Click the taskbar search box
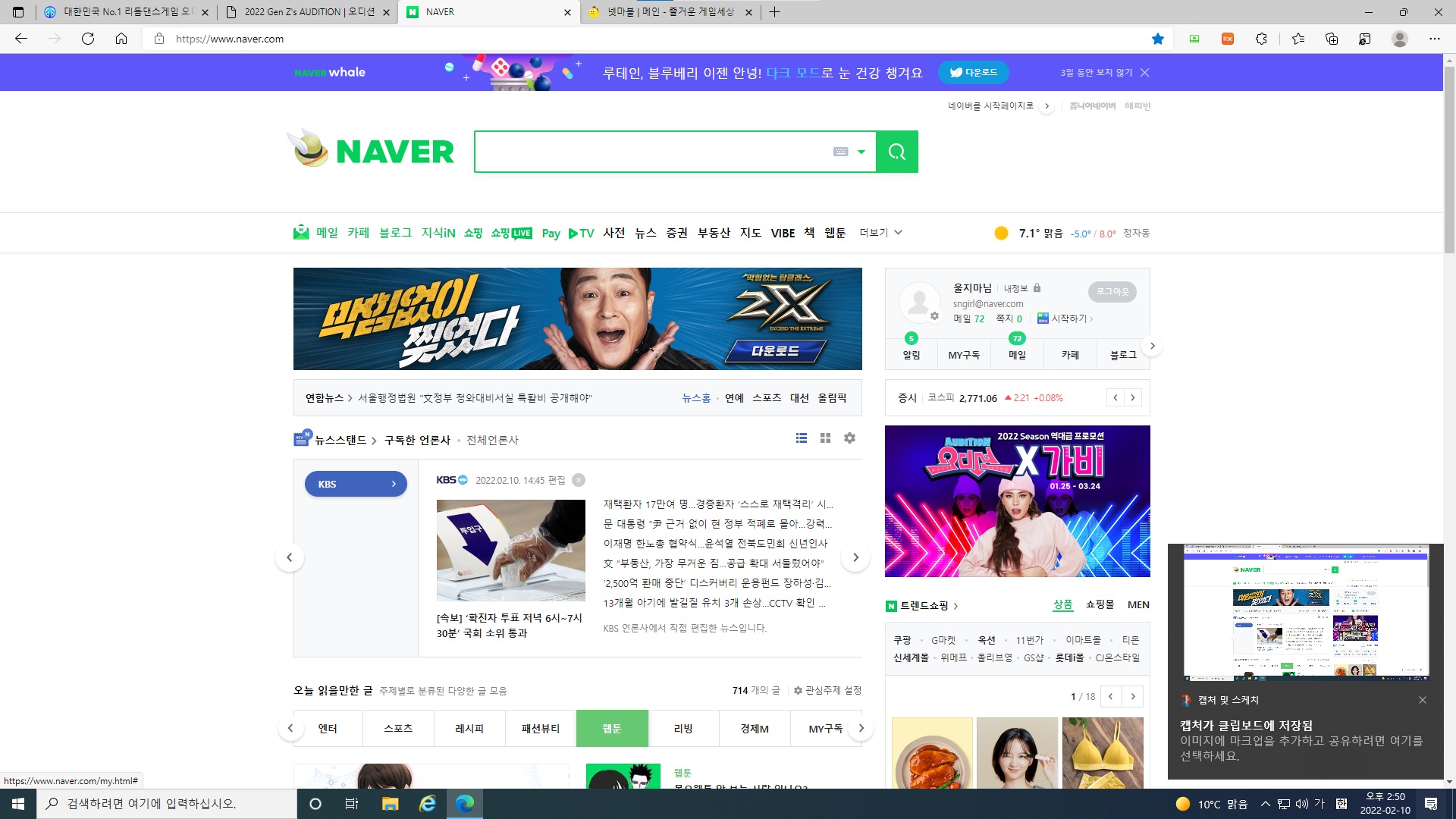1456x819 pixels. (167, 804)
